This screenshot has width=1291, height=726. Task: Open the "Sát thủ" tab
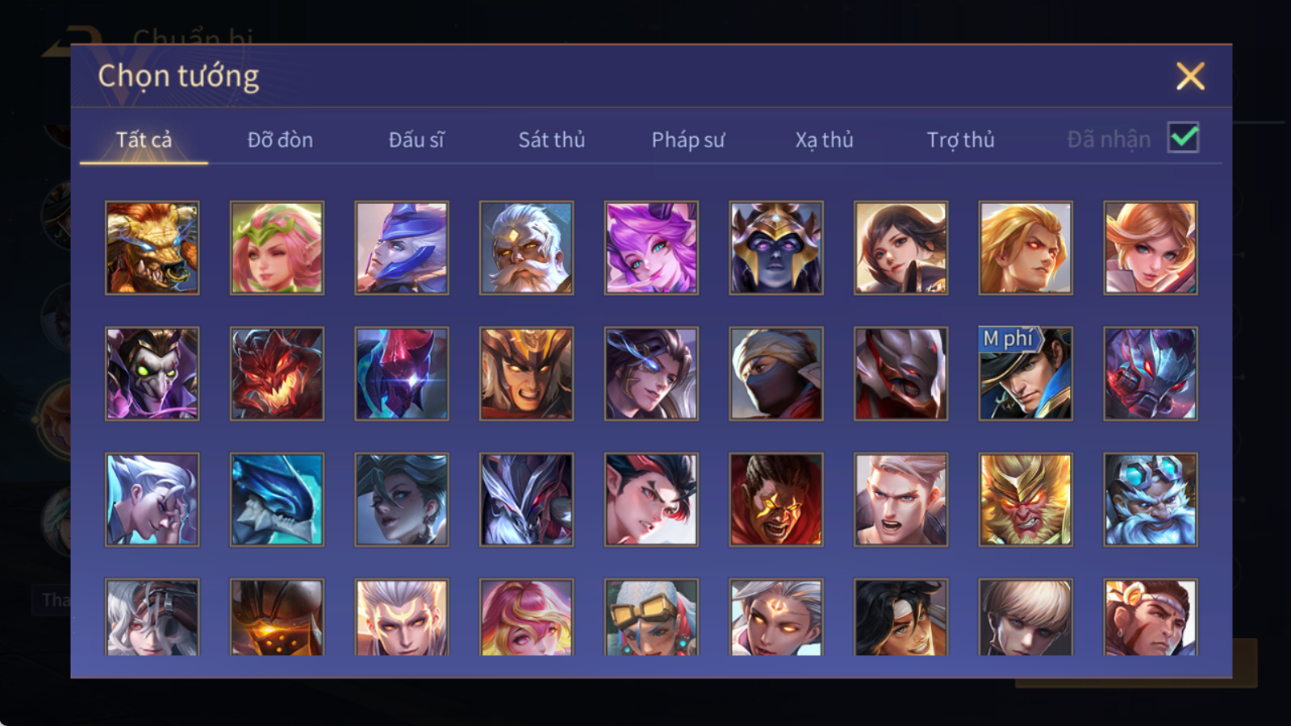(x=551, y=140)
